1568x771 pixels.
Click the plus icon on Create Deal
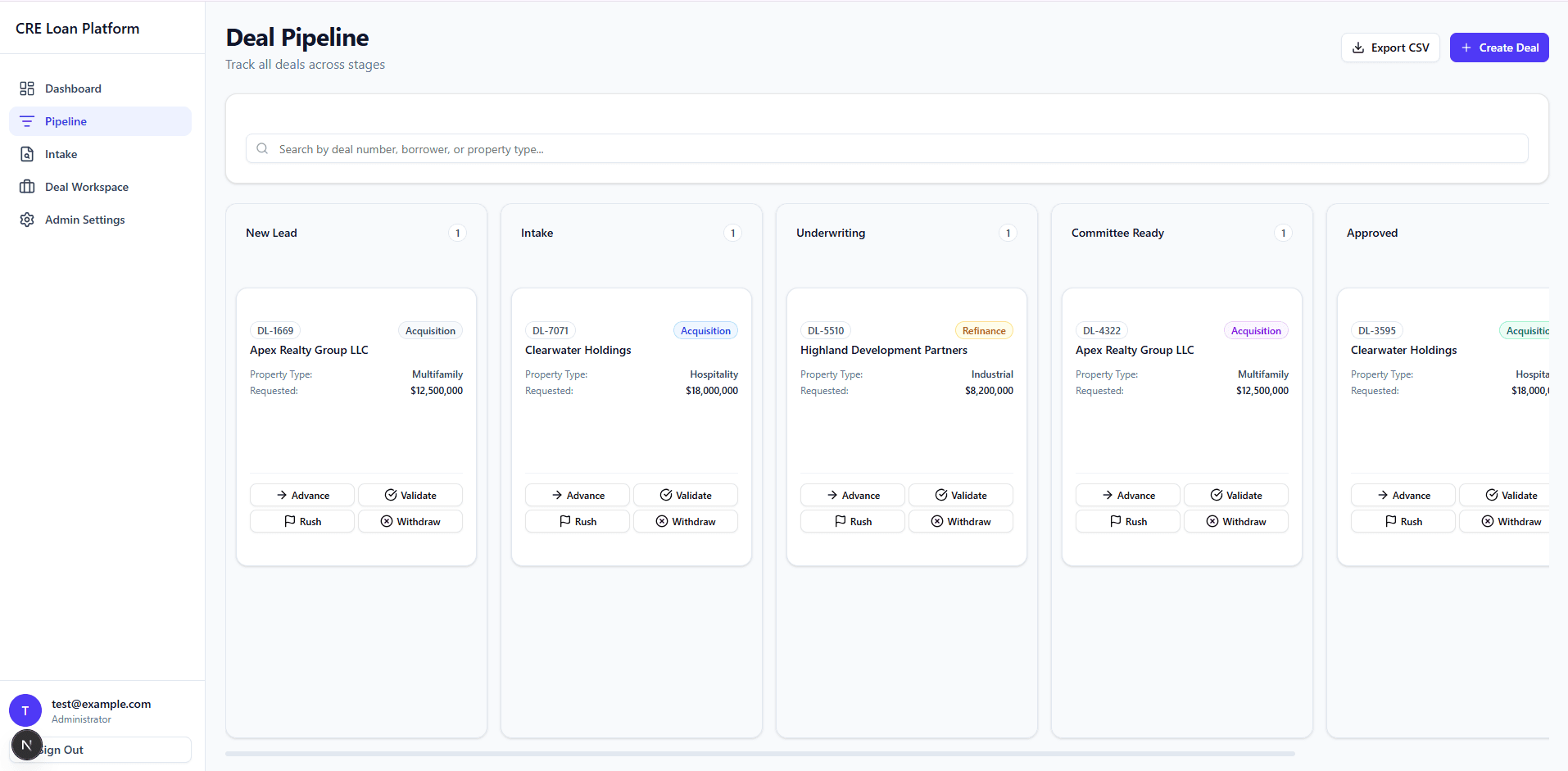(x=1466, y=48)
